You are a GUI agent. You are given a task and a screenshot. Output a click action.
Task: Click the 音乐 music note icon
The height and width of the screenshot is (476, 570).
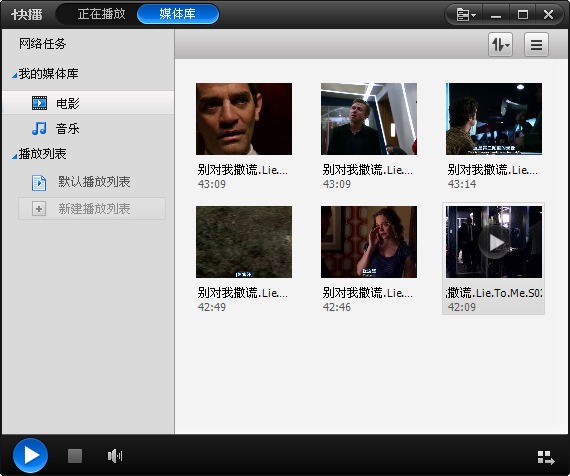click(x=39, y=128)
